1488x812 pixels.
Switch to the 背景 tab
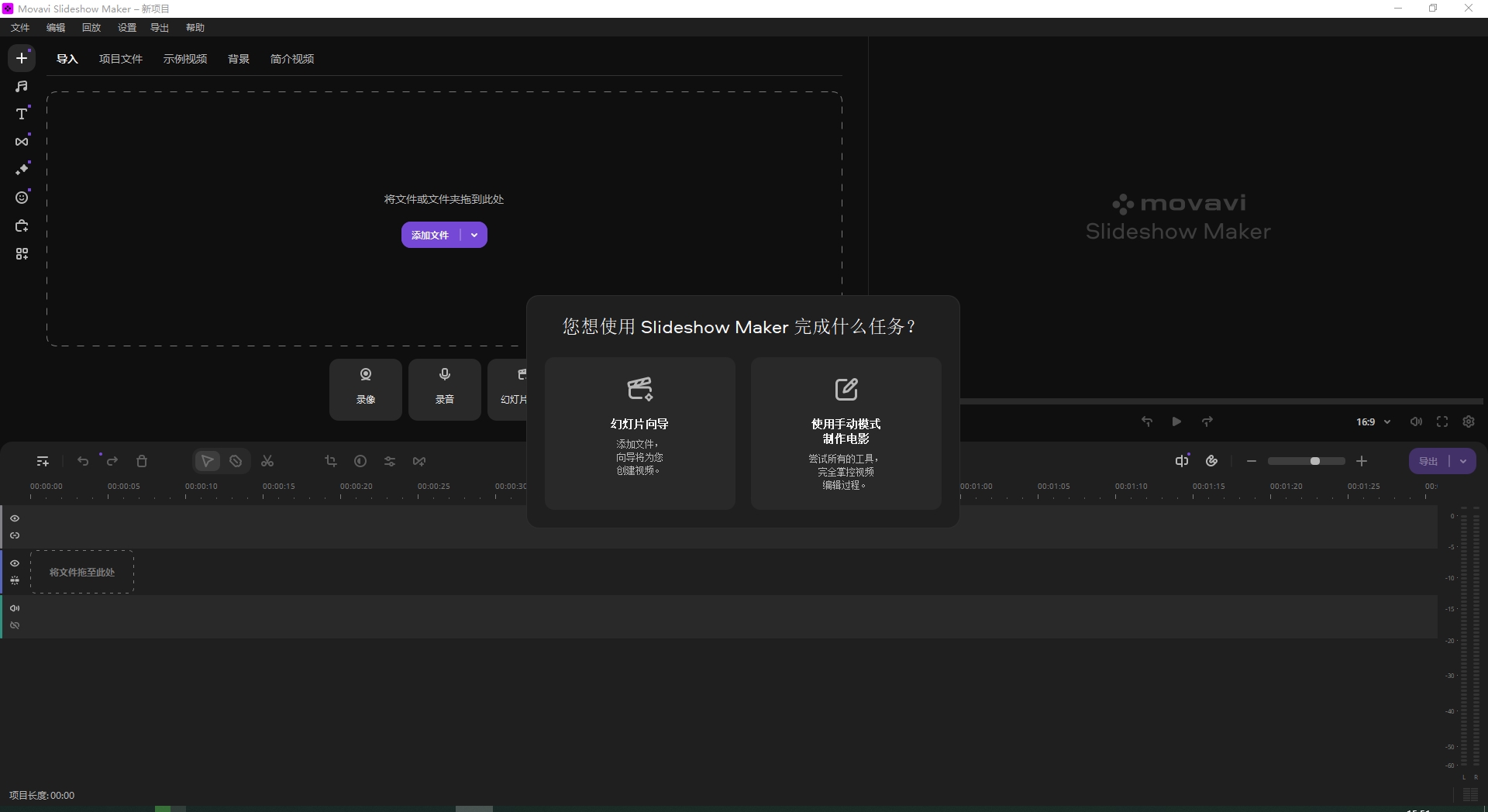tap(239, 59)
